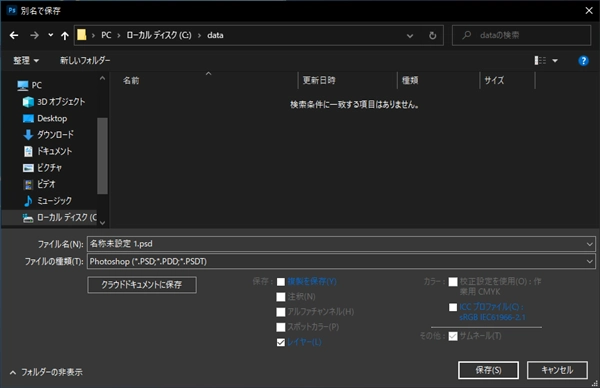The image size is (600, 388).
Task: Go up one folder level
Action: click(x=65, y=36)
